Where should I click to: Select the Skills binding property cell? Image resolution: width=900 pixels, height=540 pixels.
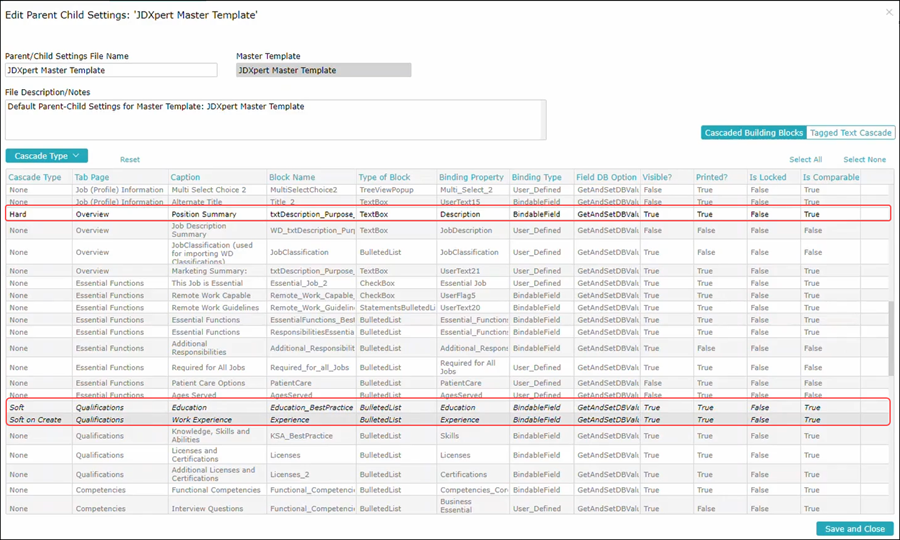449,436
